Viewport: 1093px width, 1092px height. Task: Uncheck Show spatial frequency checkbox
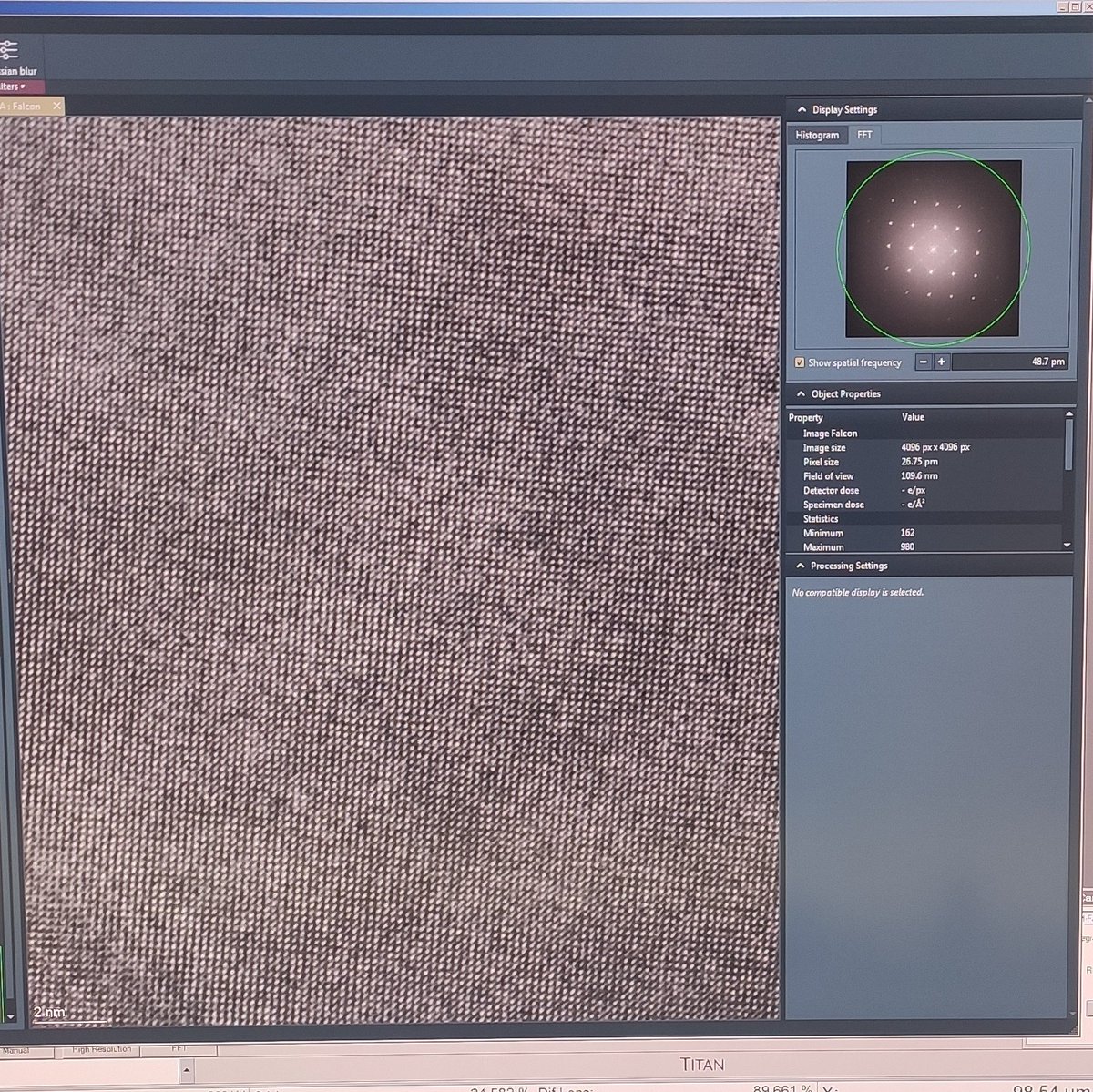click(800, 362)
